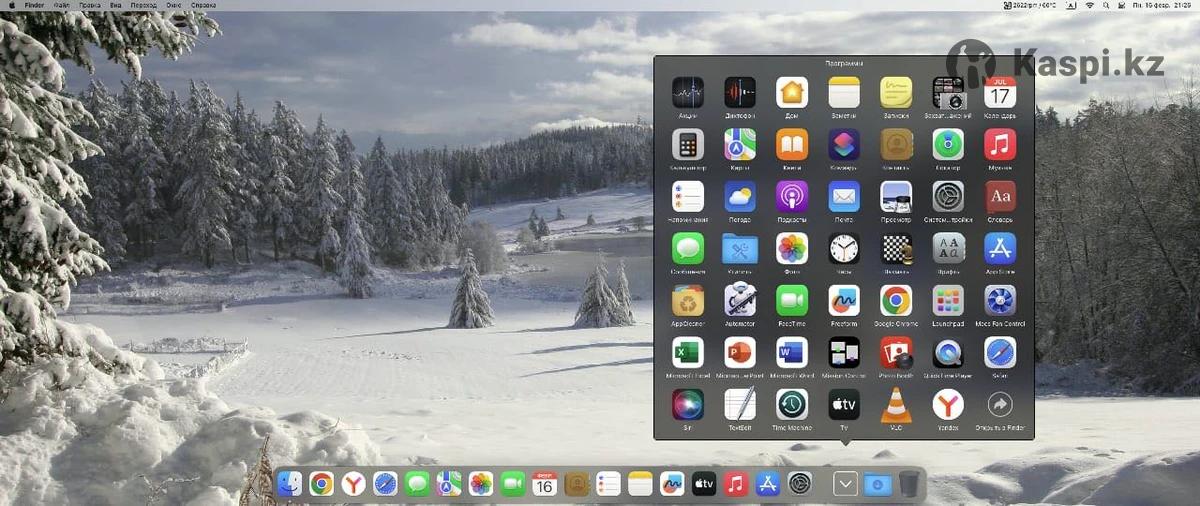
Task: Open the Apple menu in menu bar
Action: (10, 5)
